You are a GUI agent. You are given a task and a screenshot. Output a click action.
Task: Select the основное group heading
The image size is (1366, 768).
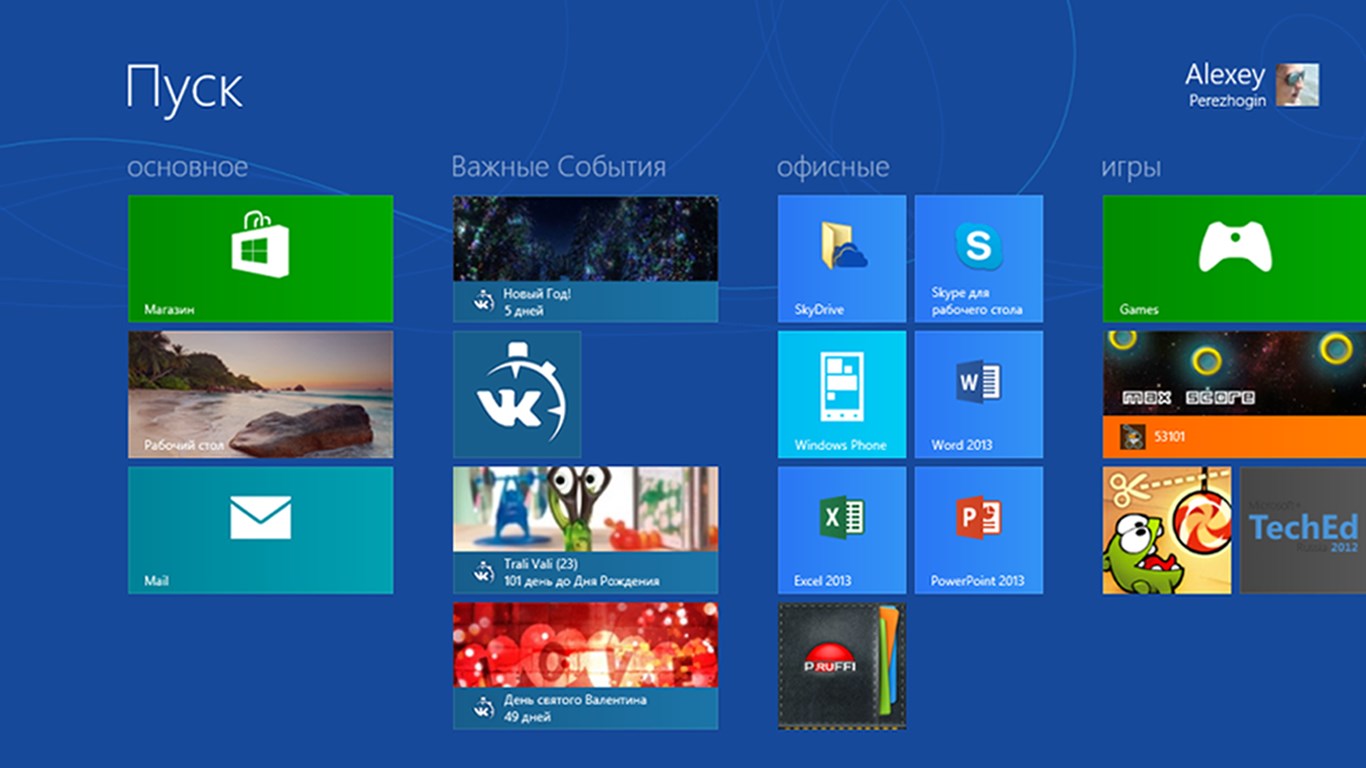coord(187,167)
